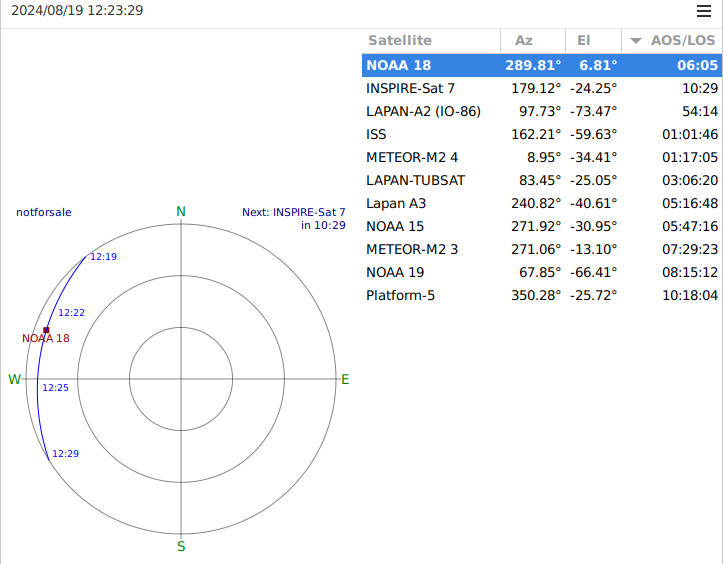The image size is (723, 564).
Task: Select the METEOR-M2 4 row
Action: tap(542, 157)
